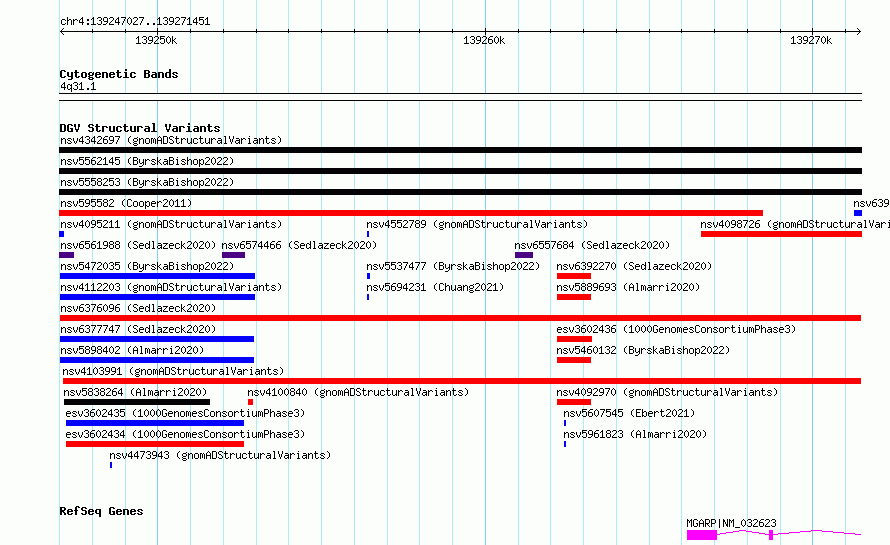Open nsv4112203 gnomAD label

point(171,287)
